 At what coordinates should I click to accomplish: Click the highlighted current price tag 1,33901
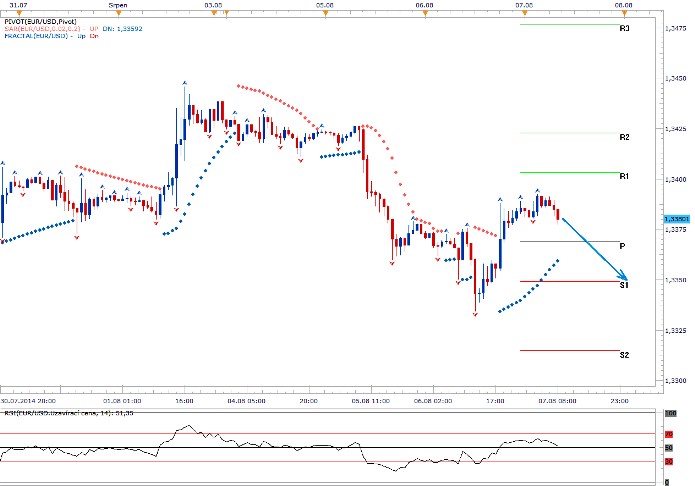(x=676, y=219)
